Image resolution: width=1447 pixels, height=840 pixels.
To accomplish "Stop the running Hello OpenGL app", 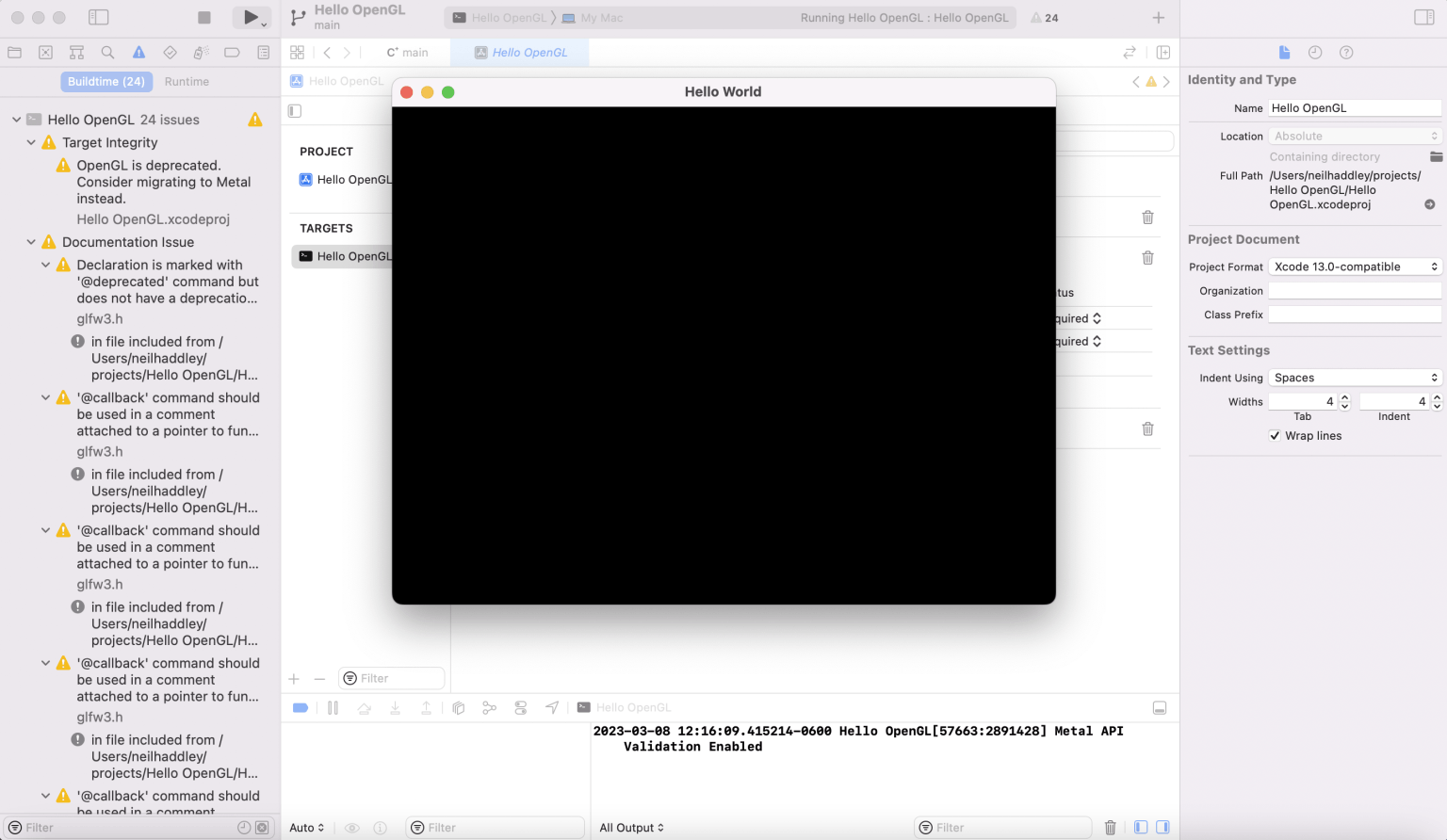I will (x=204, y=17).
